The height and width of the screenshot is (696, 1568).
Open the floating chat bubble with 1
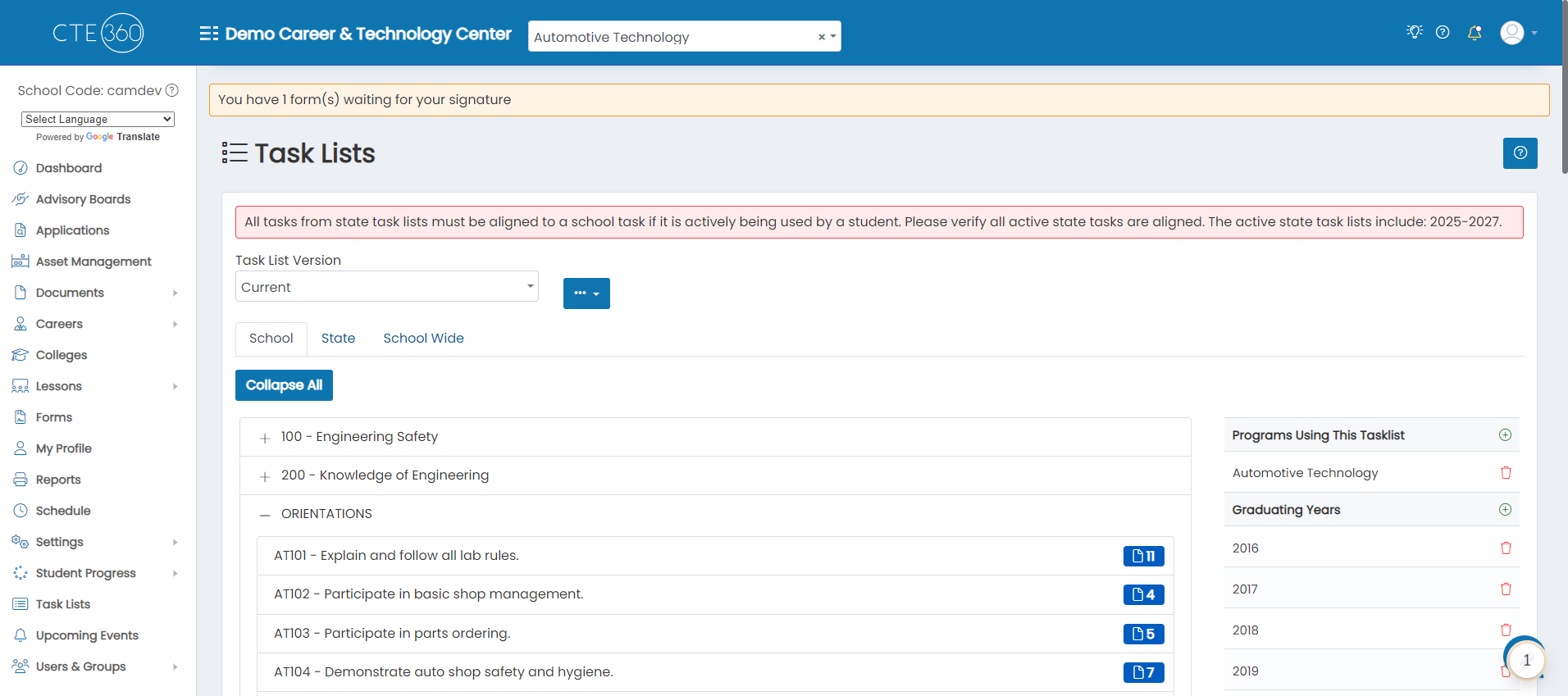click(x=1525, y=659)
